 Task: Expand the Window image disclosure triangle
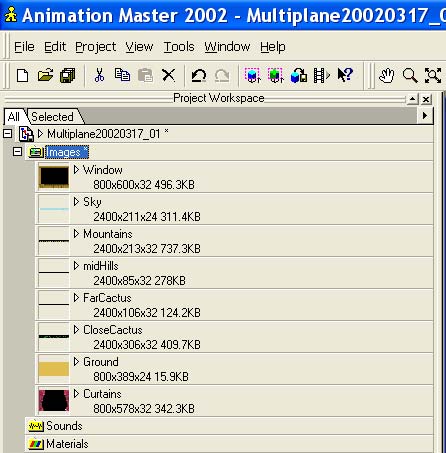tap(76, 170)
